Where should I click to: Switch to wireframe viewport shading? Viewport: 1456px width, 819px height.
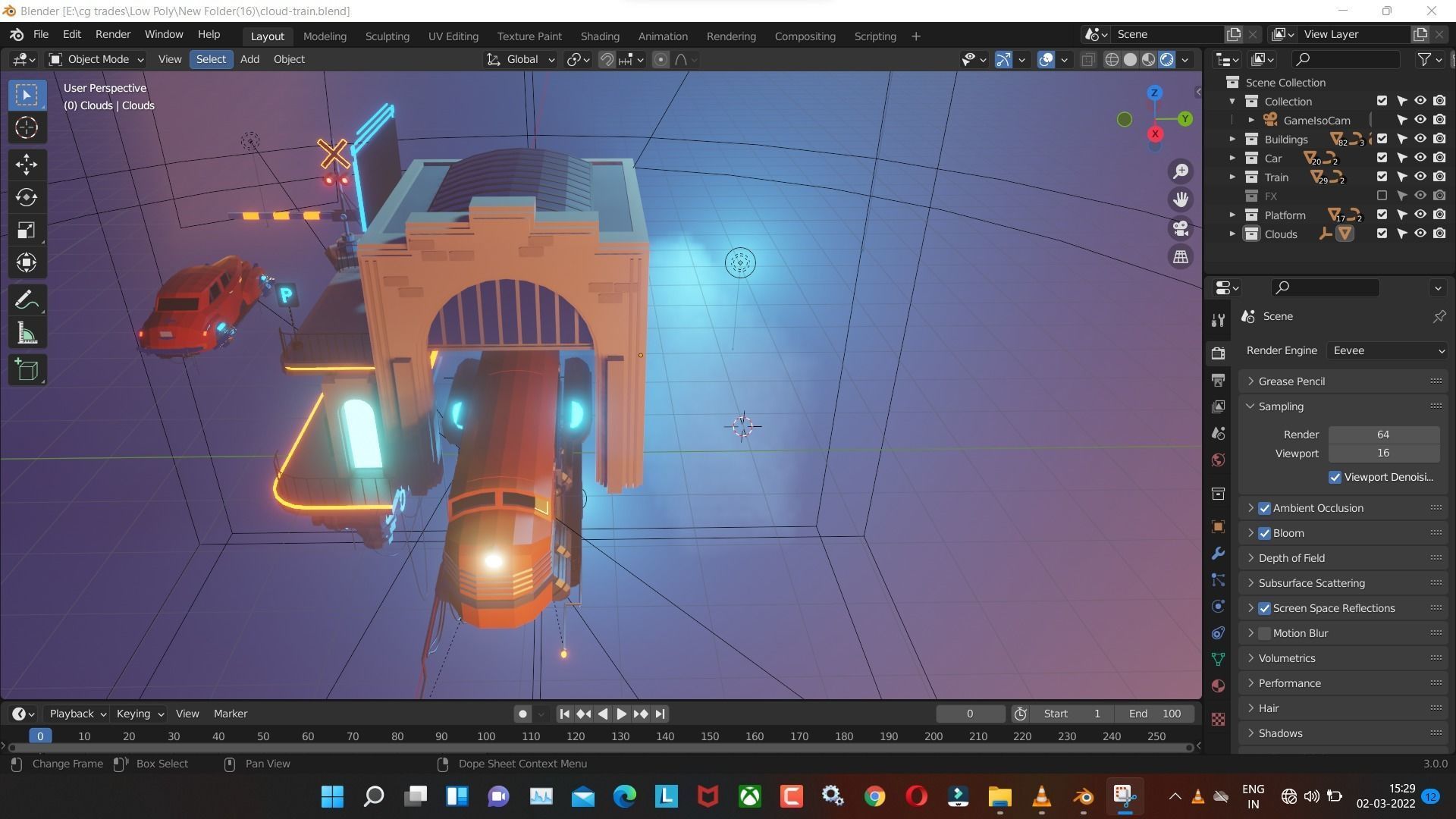(1112, 59)
